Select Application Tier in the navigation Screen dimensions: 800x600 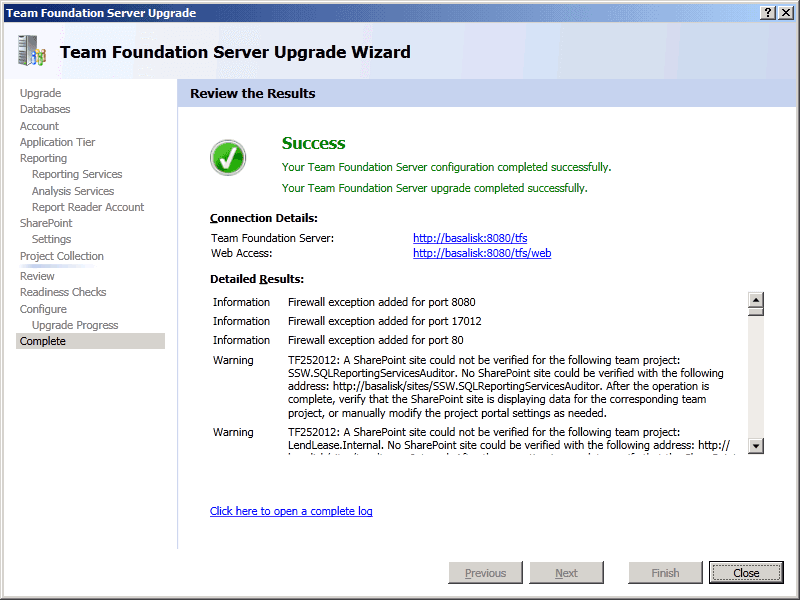[57, 142]
